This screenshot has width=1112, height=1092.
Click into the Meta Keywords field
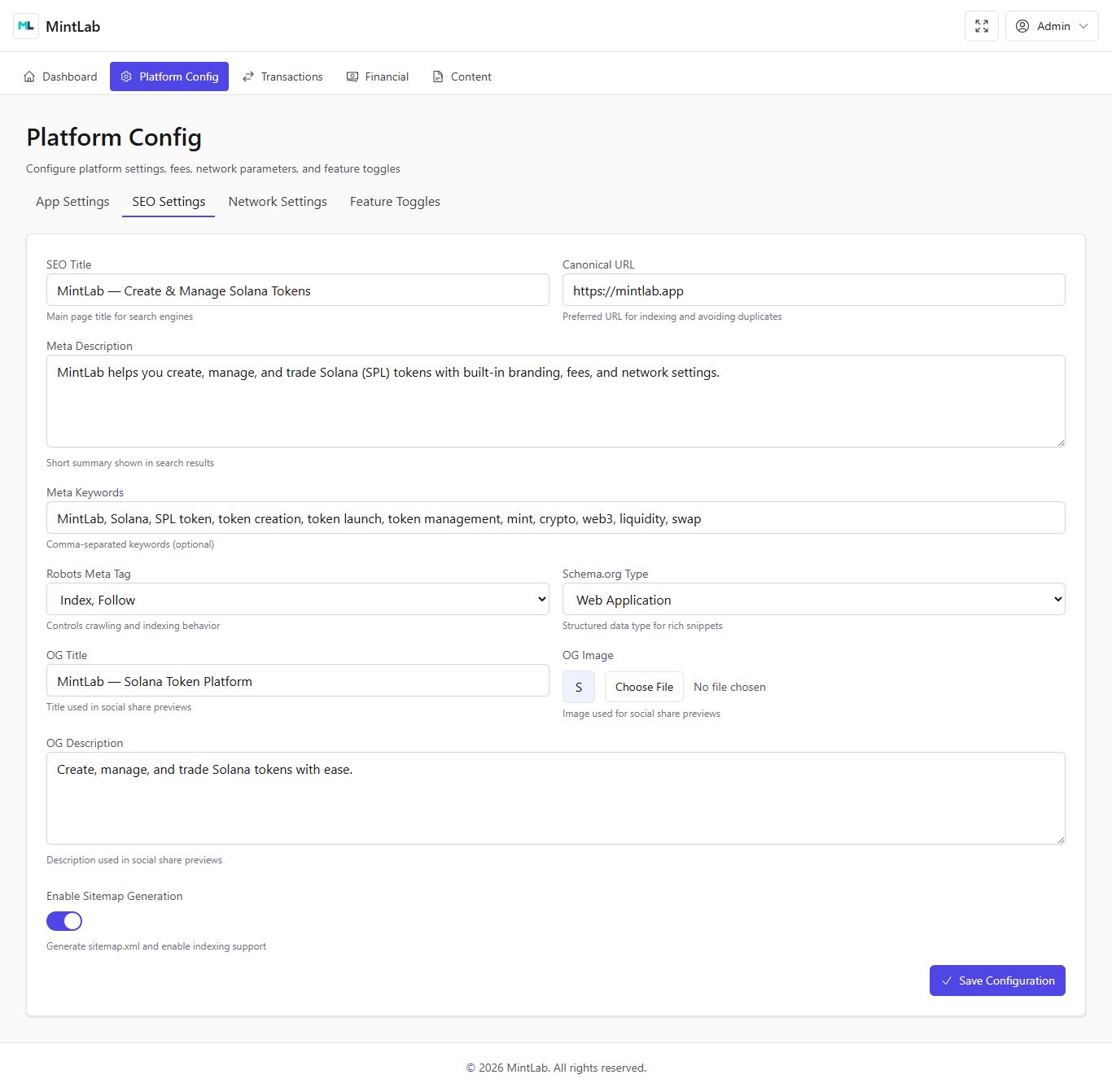pyautogui.click(x=555, y=518)
